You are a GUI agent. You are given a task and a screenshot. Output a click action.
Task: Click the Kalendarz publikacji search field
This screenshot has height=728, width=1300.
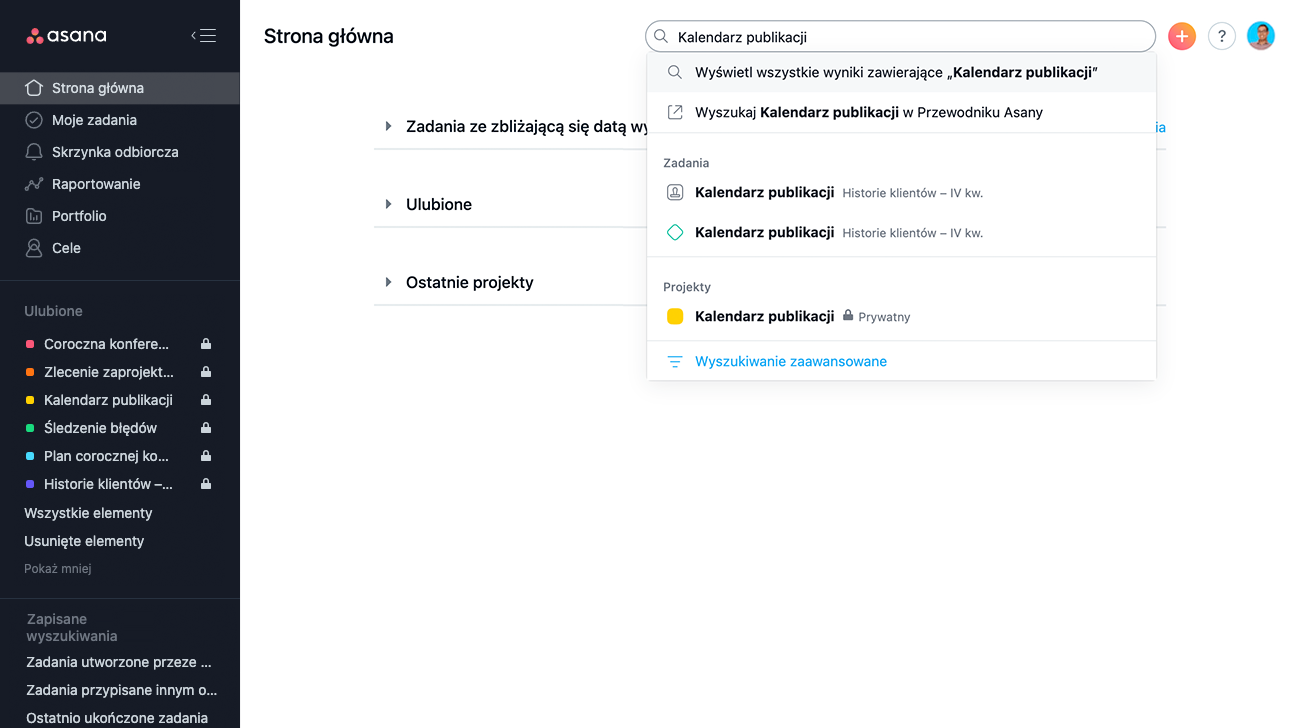[x=900, y=37]
